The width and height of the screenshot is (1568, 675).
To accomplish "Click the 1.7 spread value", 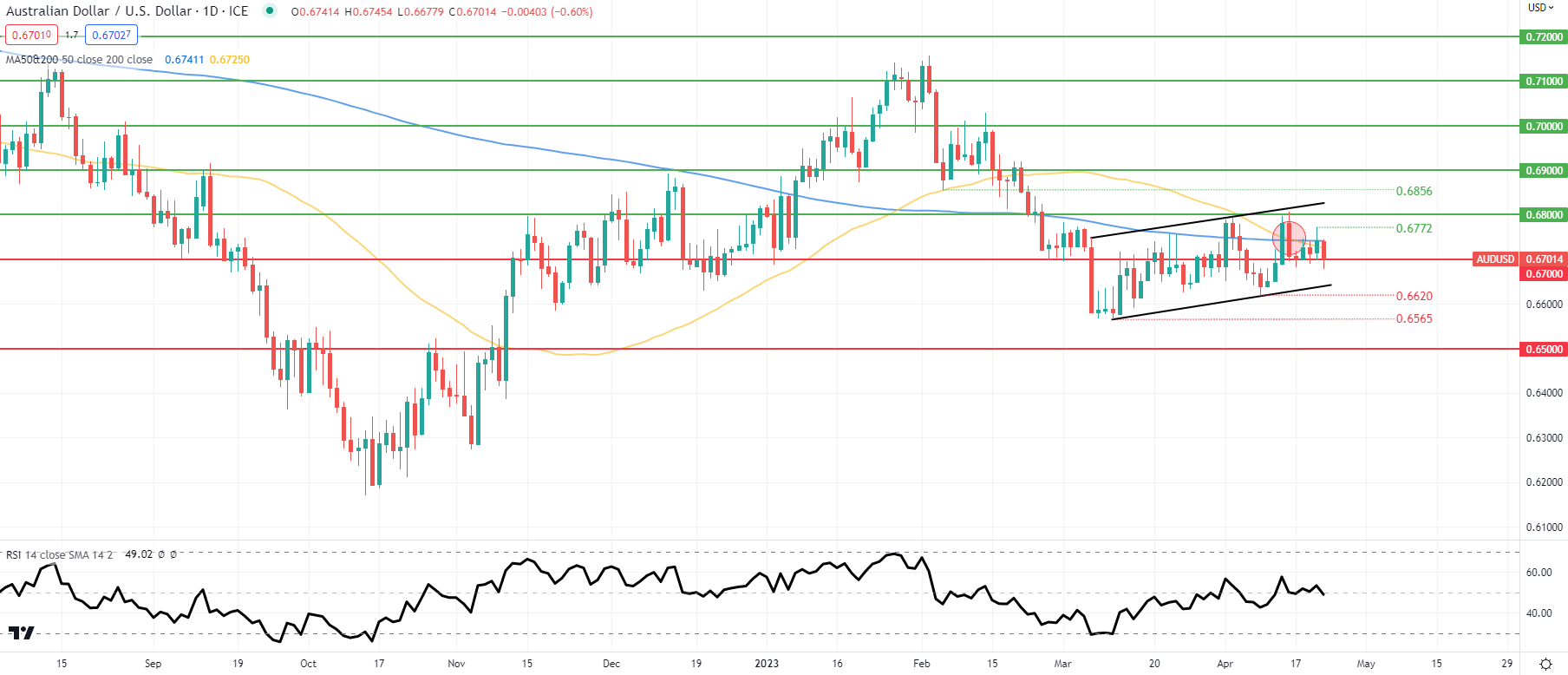I will coord(71,36).
